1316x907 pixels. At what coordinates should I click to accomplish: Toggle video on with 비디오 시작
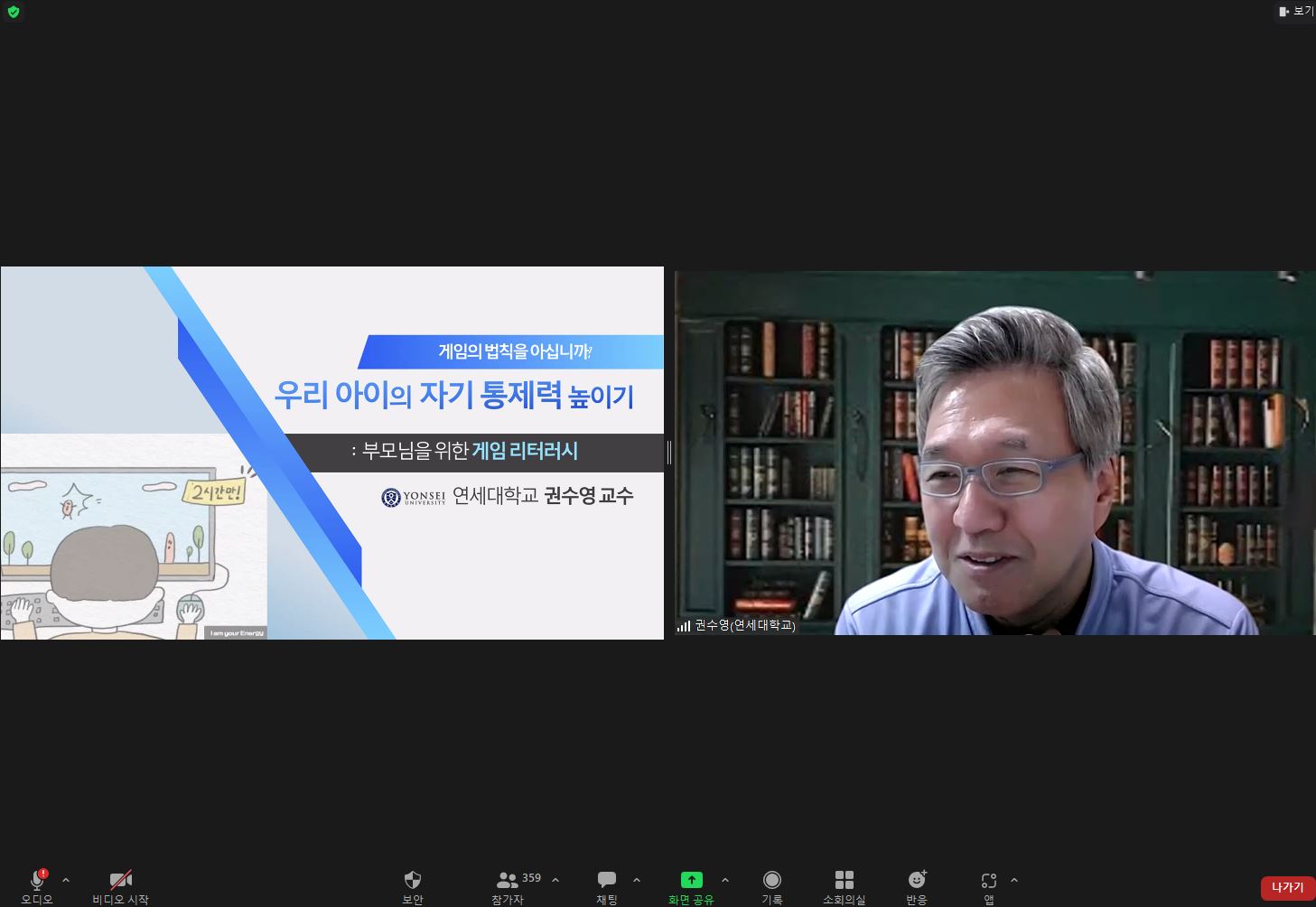coord(120,880)
